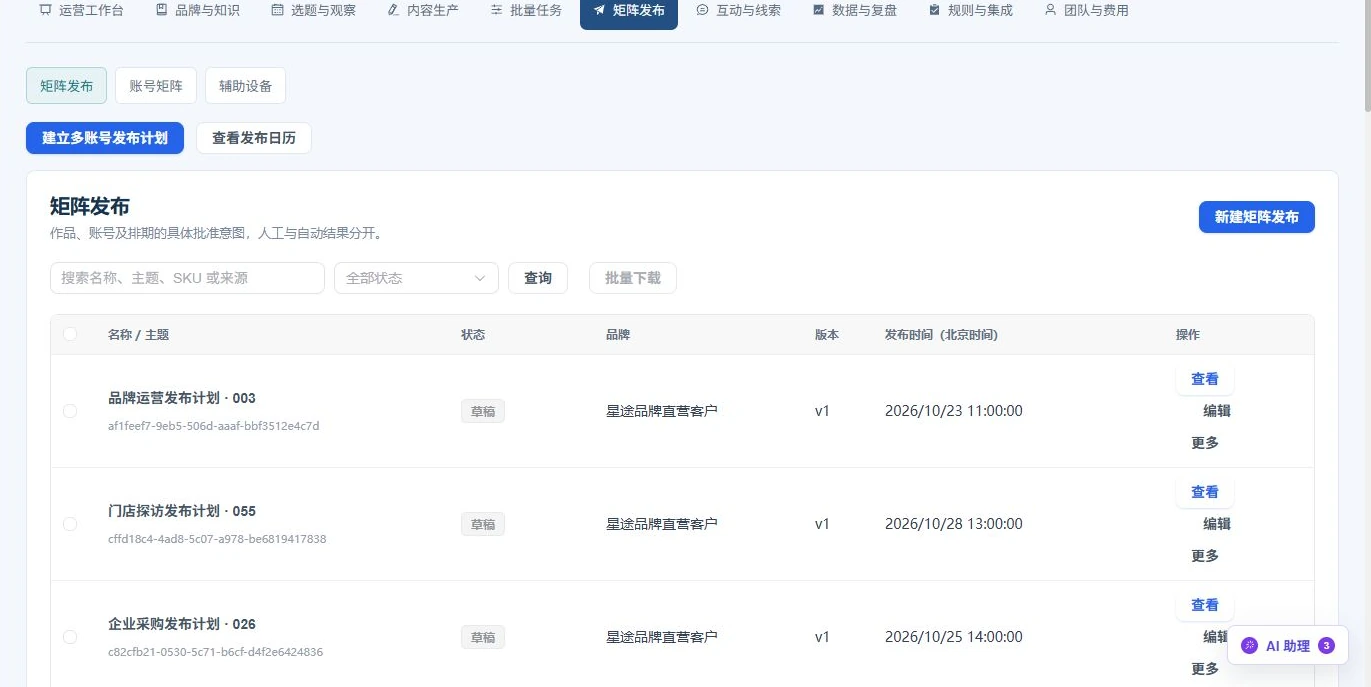This screenshot has width=1371, height=687.
Task: Check the 门店探访发布计划 · 055 row checkbox
Action: click(70, 524)
